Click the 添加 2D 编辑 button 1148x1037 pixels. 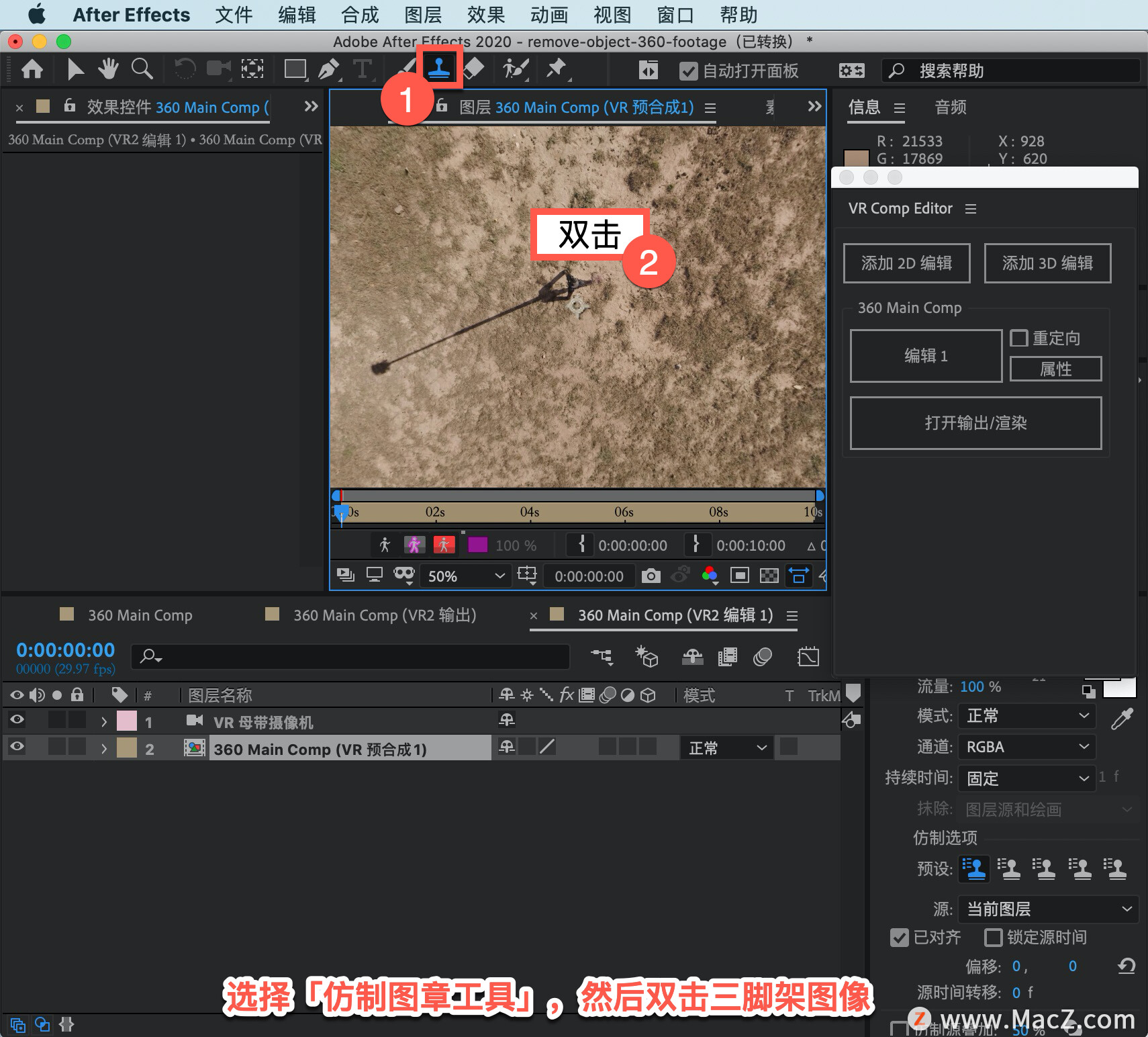point(907,263)
